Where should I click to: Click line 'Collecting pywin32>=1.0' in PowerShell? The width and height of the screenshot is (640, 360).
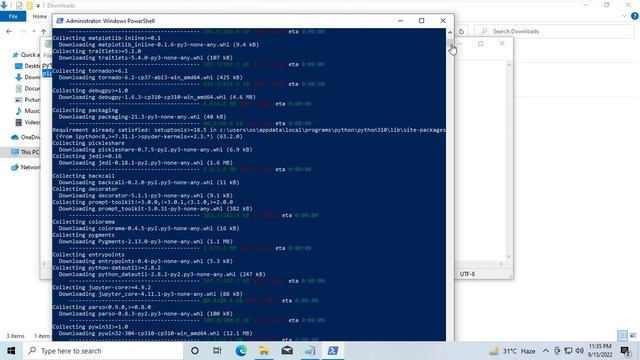[90, 327]
